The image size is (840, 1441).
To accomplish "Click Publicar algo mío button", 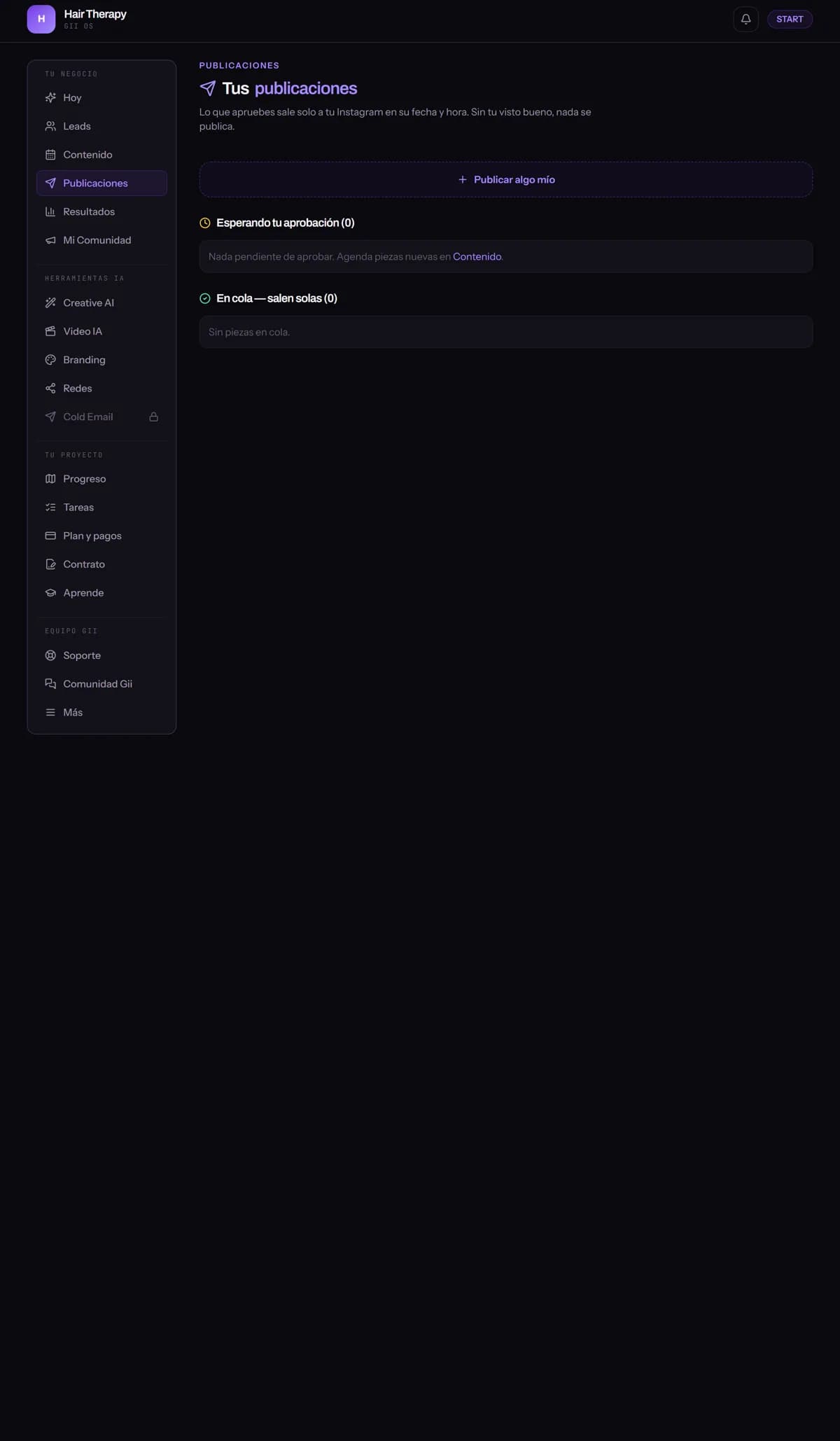I will 506,179.
